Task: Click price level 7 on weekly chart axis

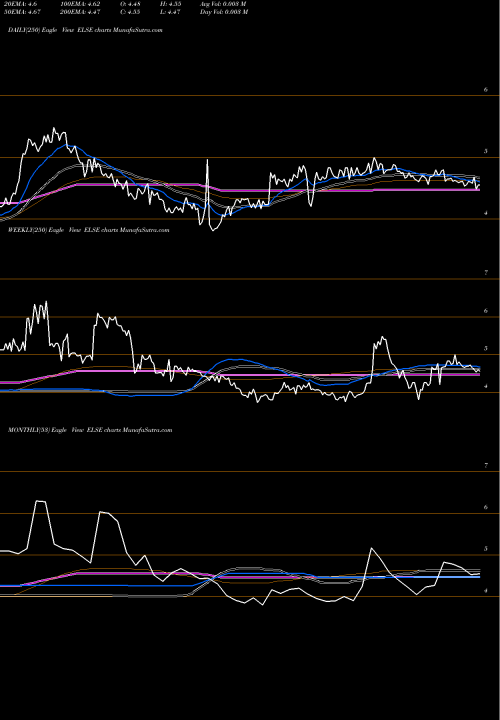Action: pyautogui.click(x=486, y=273)
